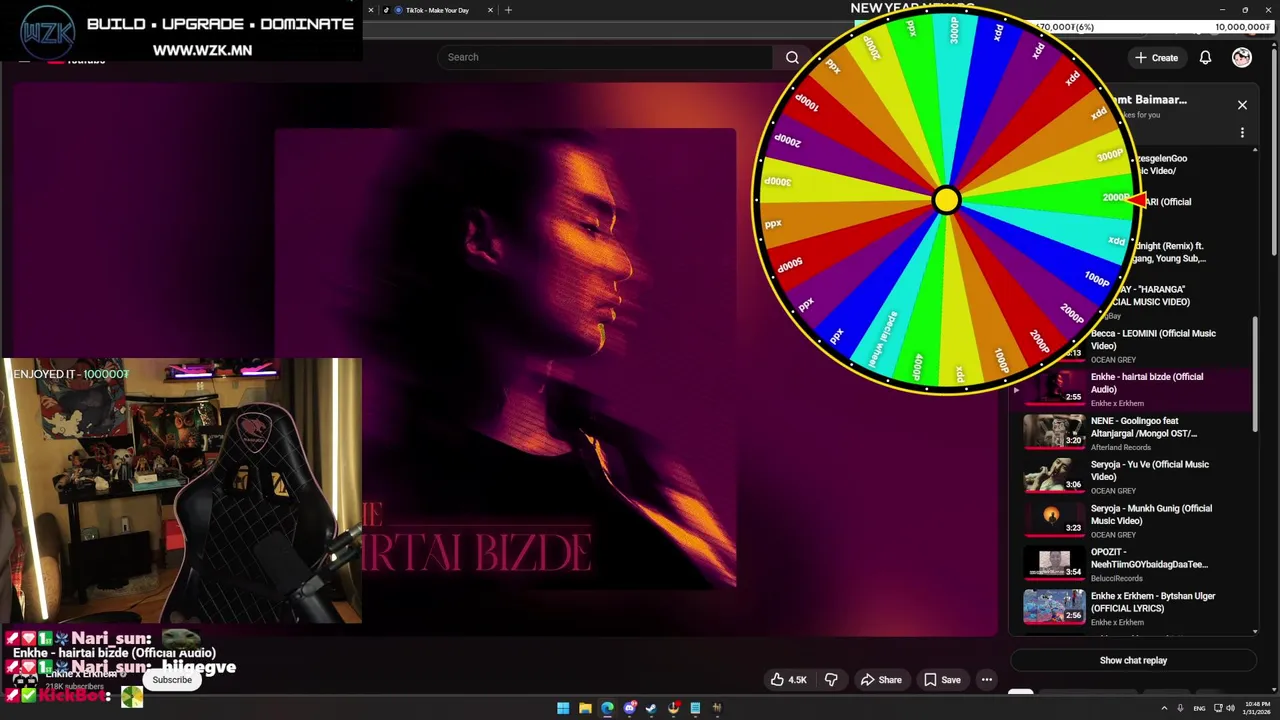This screenshot has height=720, width=1280.
Task: Like the video (4.5K thumbs up)
Action: pos(788,680)
